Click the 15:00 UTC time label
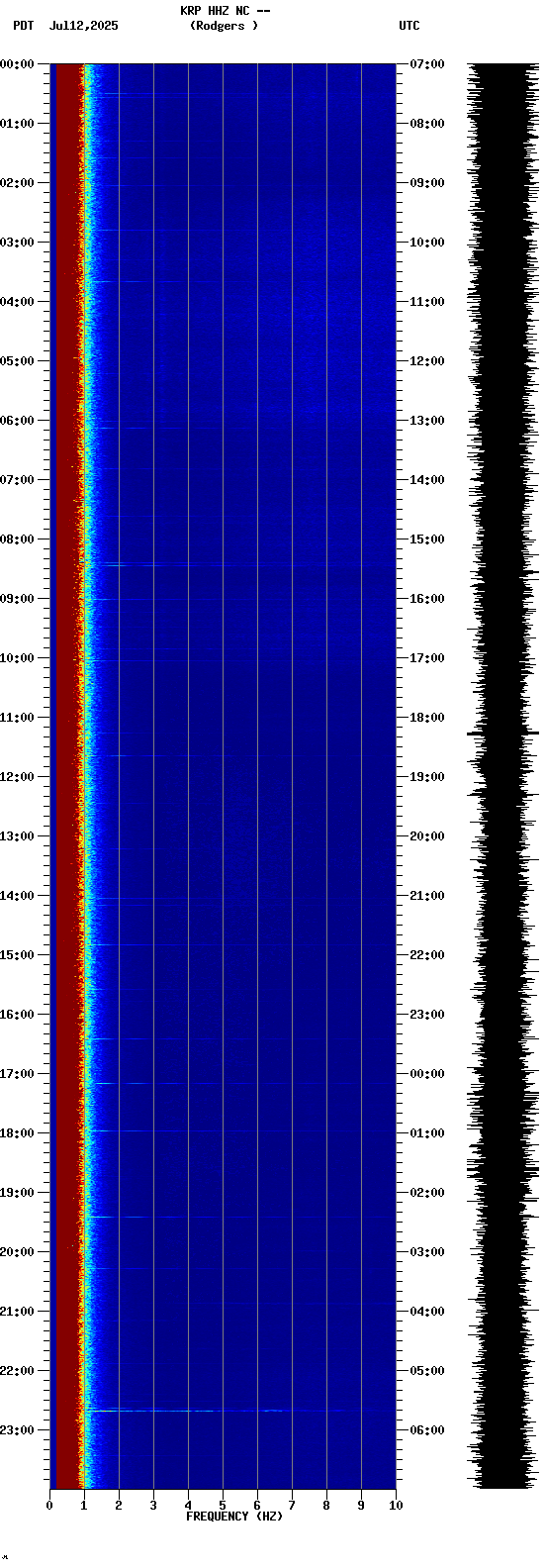Viewport: 546px width, 1568px height. (426, 539)
